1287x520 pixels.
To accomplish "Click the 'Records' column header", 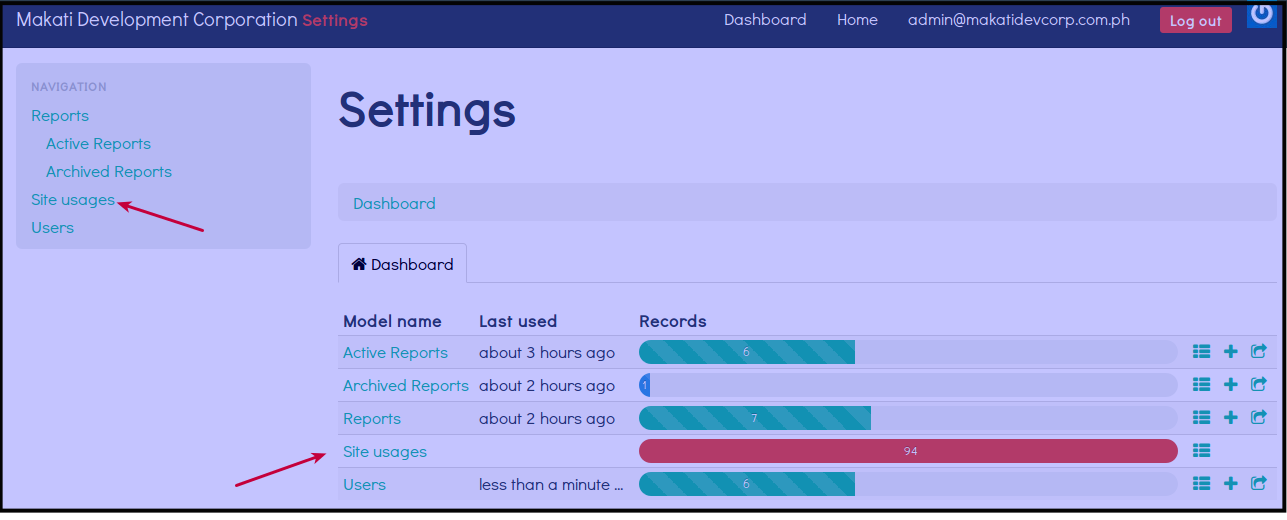I will 673,321.
